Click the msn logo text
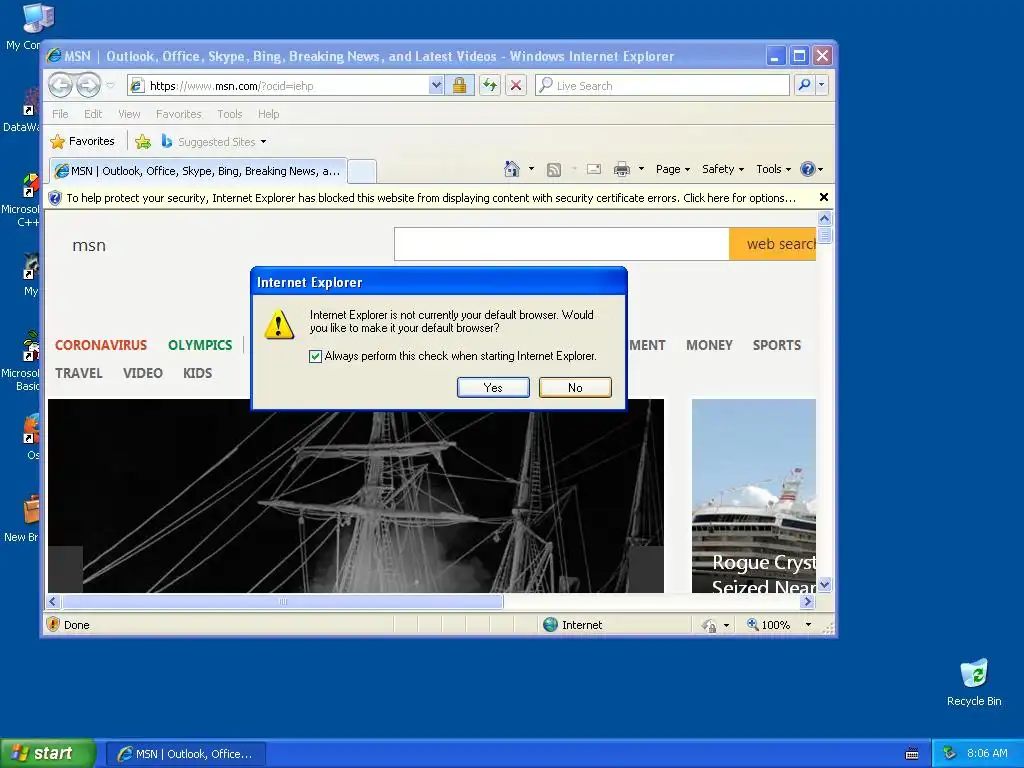Screen dimensions: 1024x768 coord(89,245)
